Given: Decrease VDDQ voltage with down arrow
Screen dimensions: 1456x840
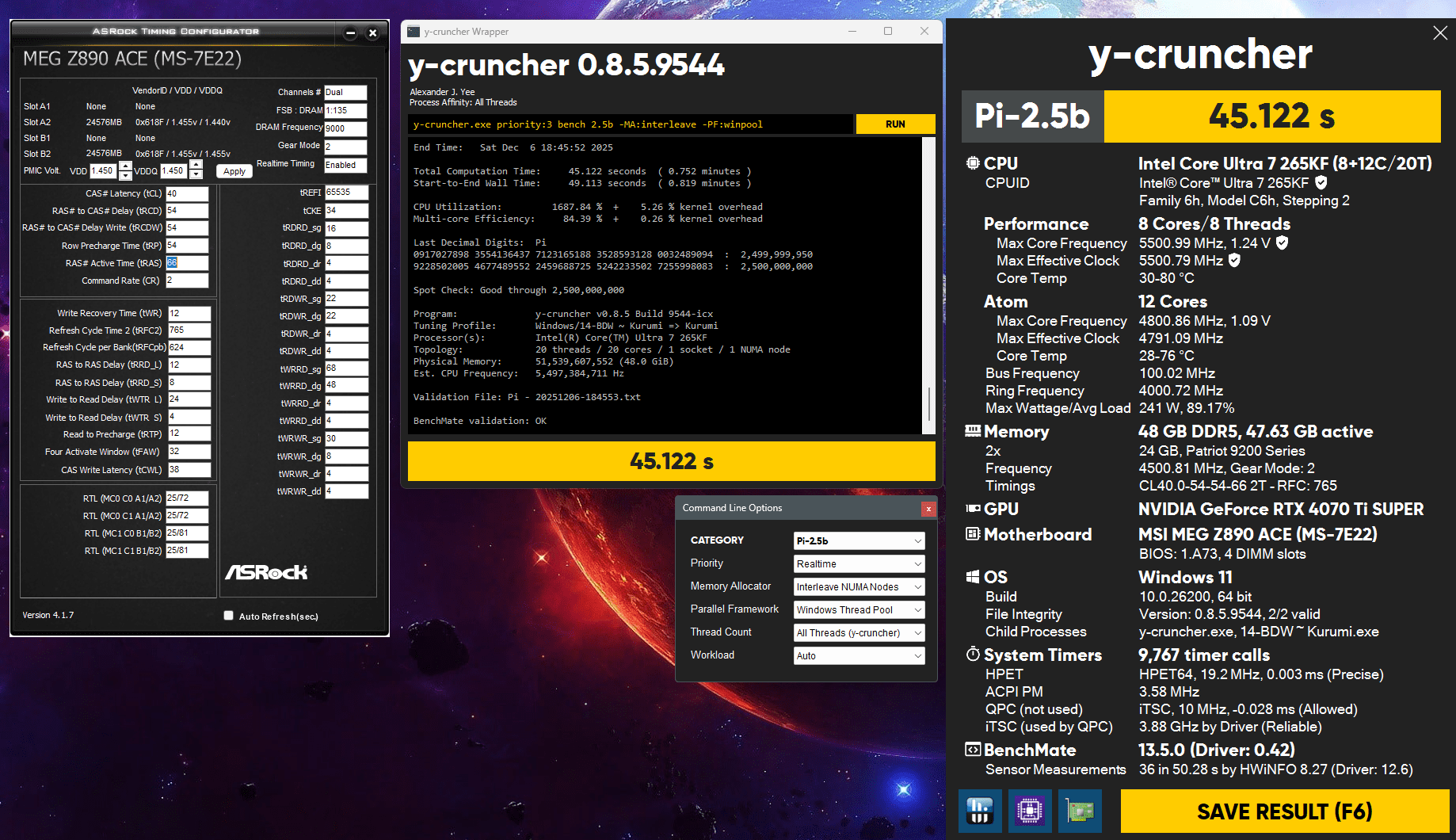Looking at the screenshot, I should pyautogui.click(x=196, y=175).
